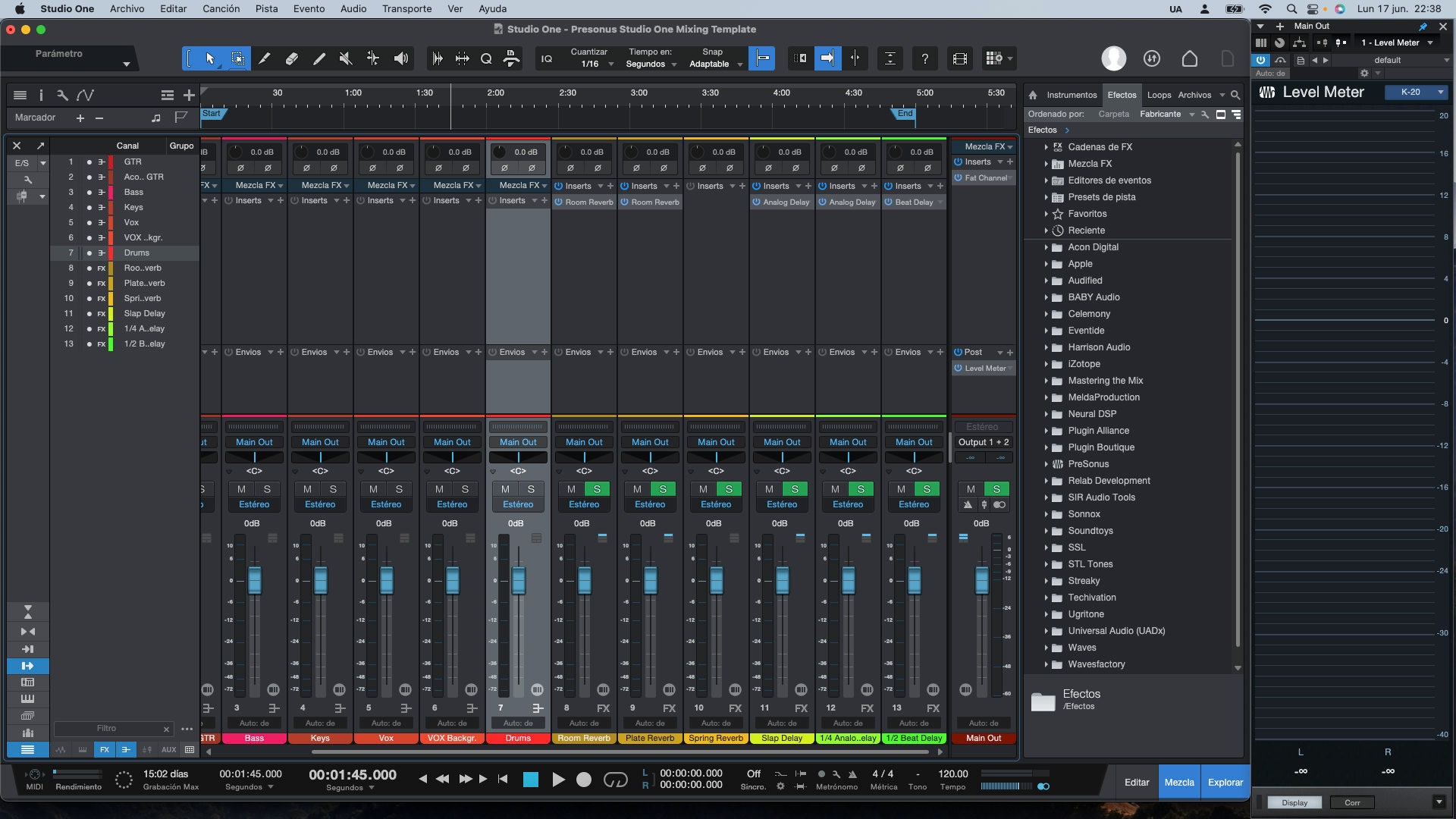Click the Main Out volume fader
1456x819 pixels.
982,581
